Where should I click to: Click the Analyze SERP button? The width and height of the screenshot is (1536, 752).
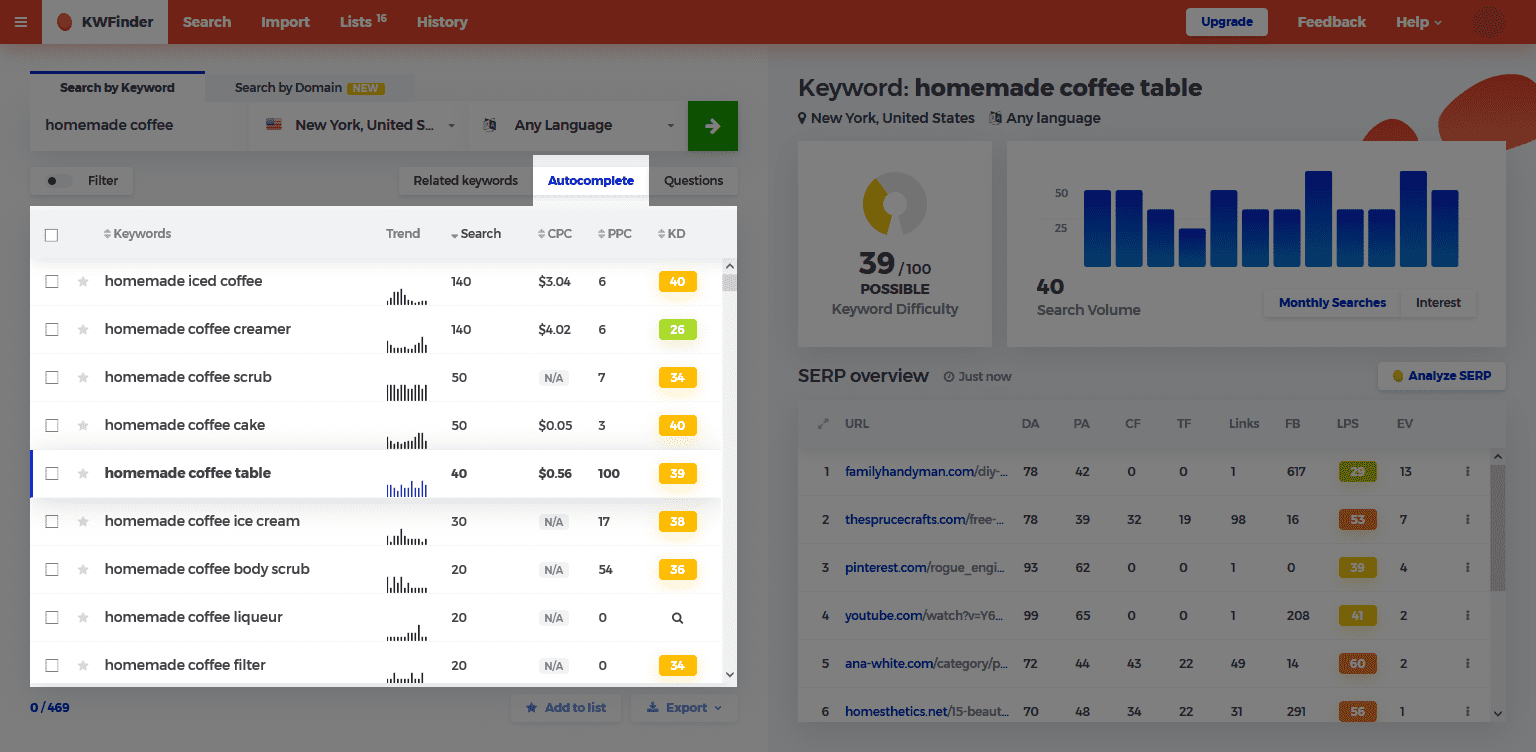[x=1441, y=376]
